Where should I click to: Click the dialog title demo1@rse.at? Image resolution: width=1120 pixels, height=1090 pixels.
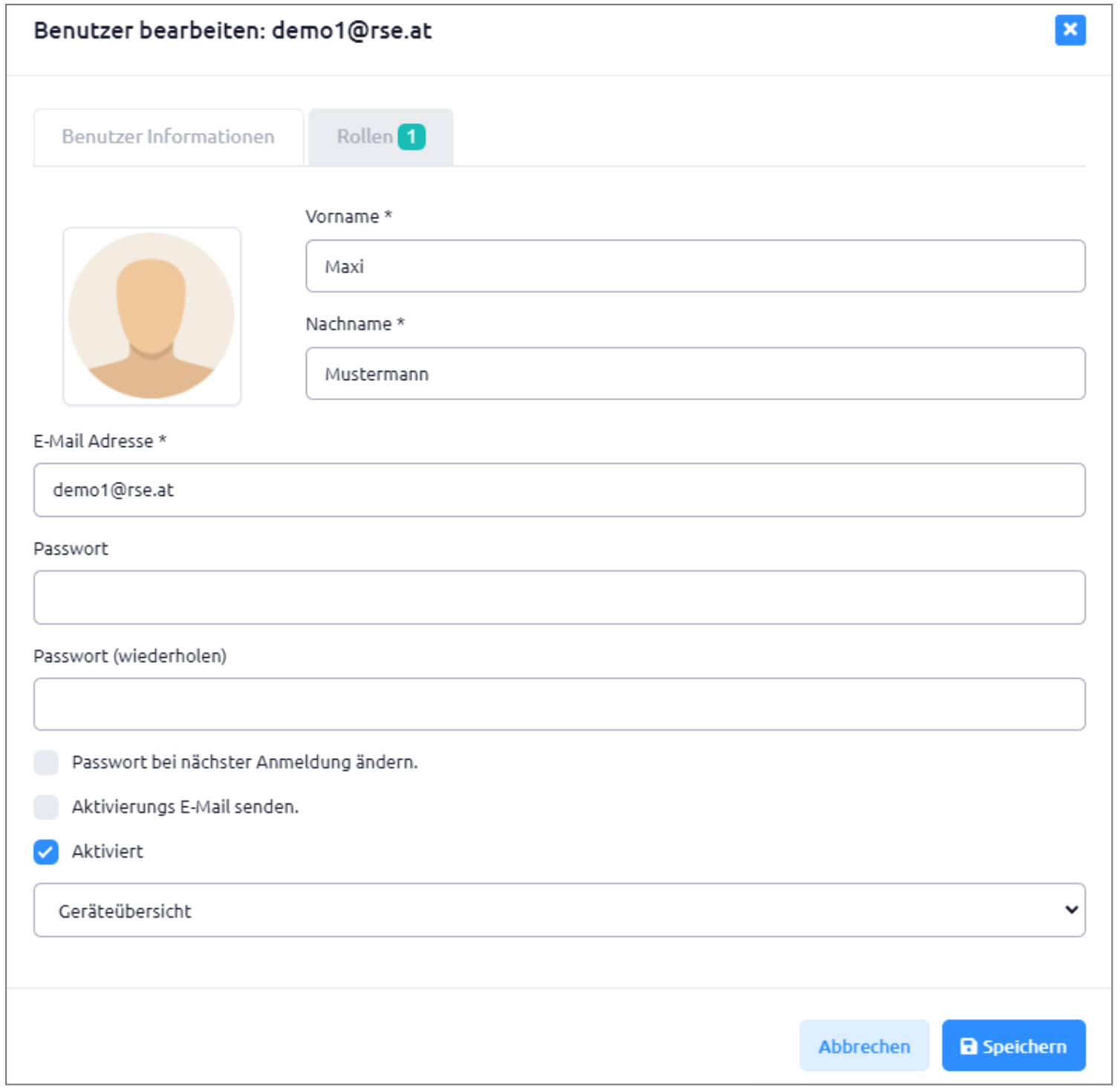coord(351,30)
